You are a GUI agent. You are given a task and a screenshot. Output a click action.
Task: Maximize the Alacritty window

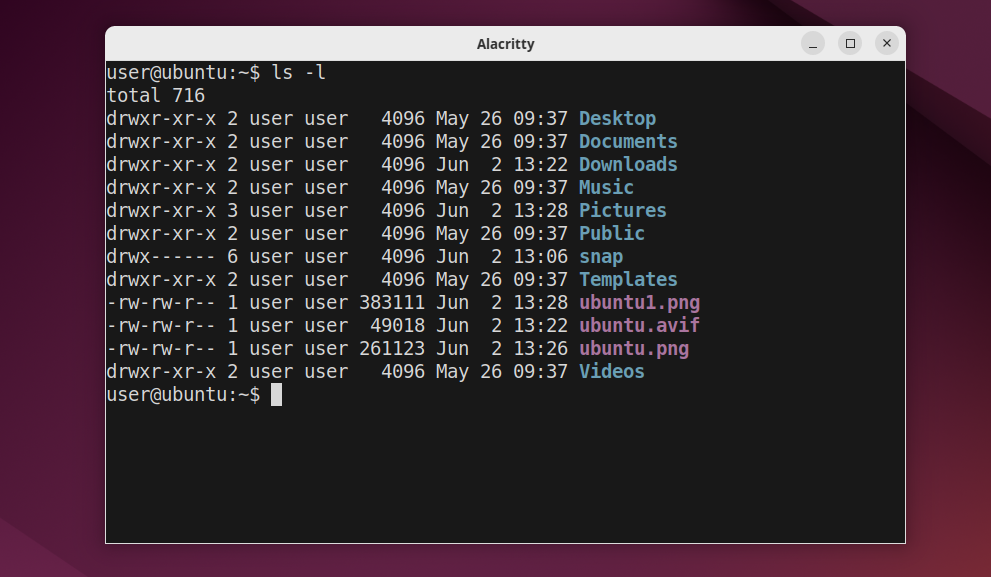tap(850, 44)
